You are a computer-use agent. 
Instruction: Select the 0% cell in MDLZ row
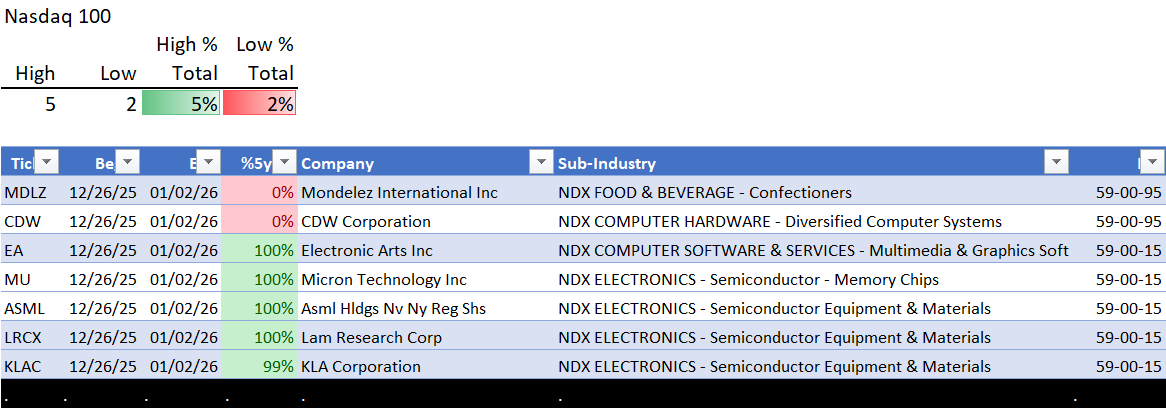pos(260,192)
